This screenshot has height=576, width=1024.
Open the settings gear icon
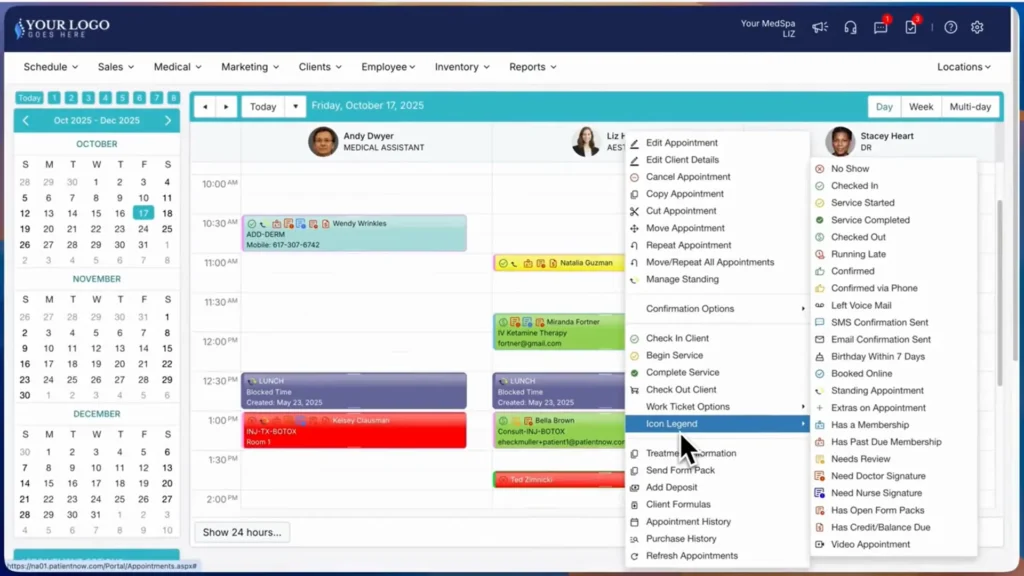977,28
